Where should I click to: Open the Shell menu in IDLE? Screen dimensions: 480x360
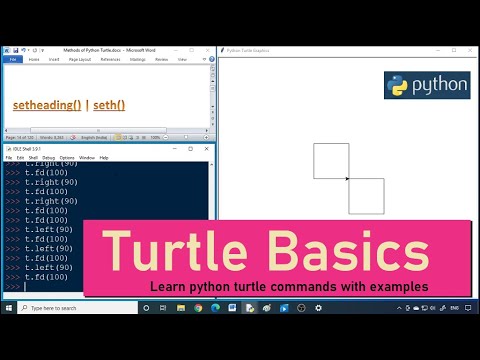(33, 158)
